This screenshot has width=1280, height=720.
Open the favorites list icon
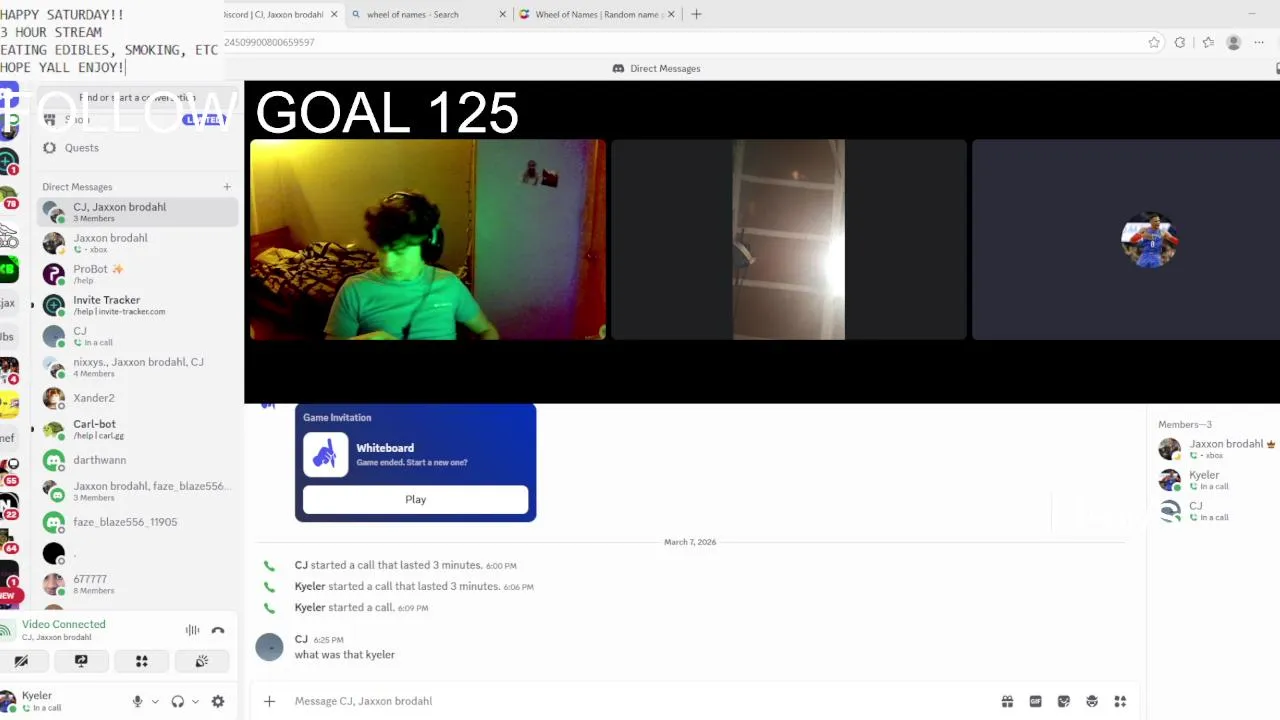click(x=1208, y=42)
